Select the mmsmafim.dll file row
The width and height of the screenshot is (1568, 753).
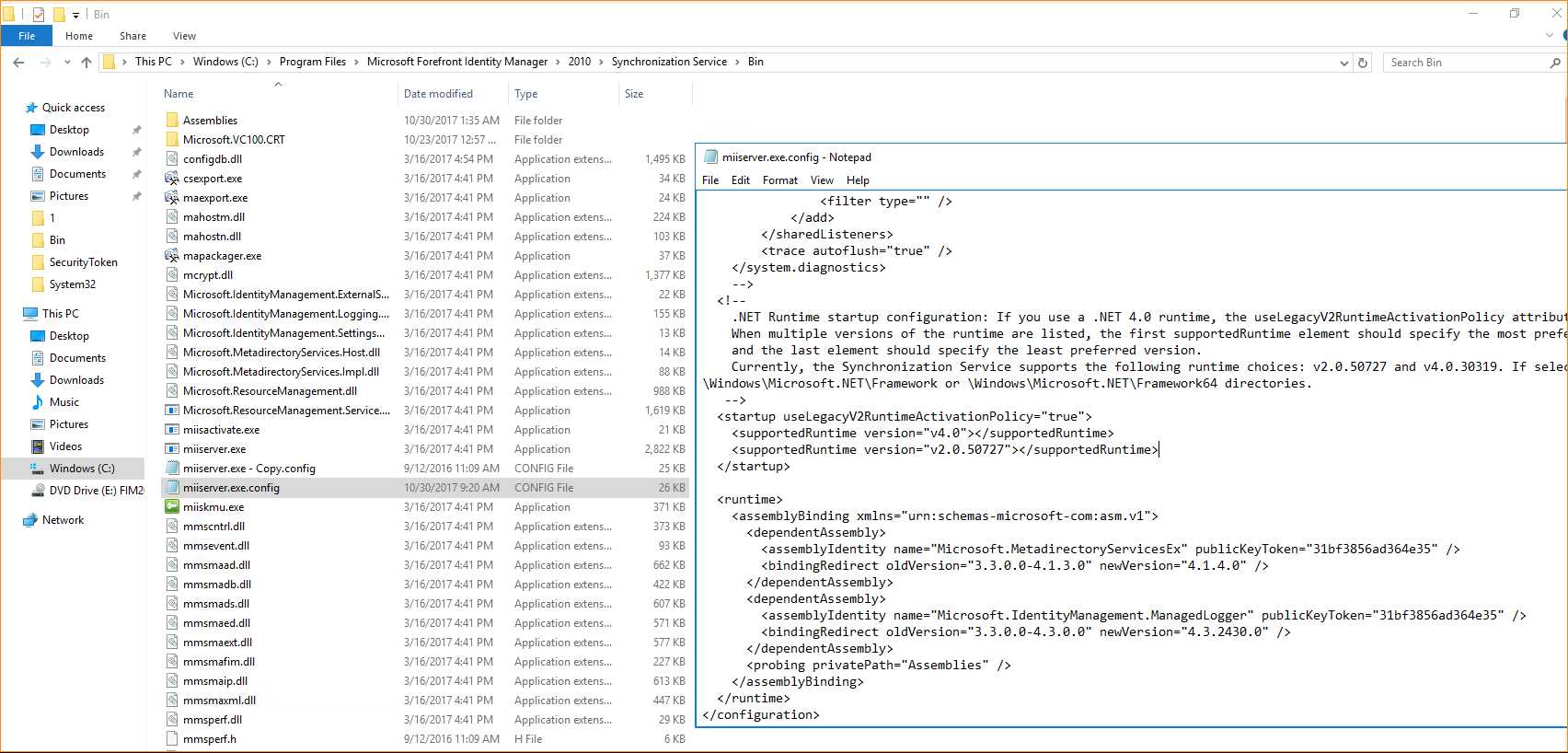coord(426,662)
